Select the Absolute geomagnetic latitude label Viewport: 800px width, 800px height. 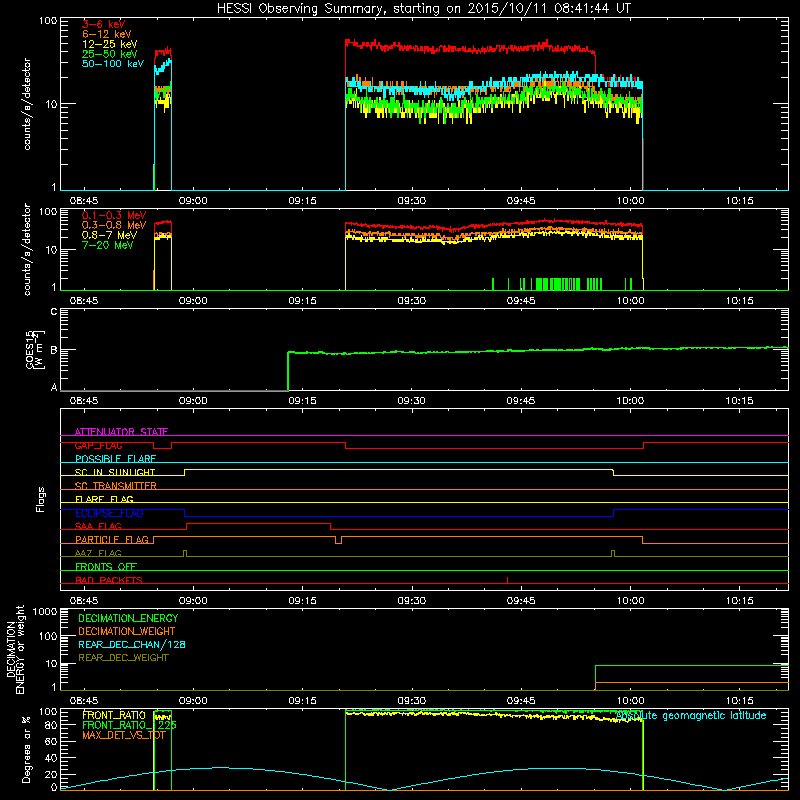(691, 715)
